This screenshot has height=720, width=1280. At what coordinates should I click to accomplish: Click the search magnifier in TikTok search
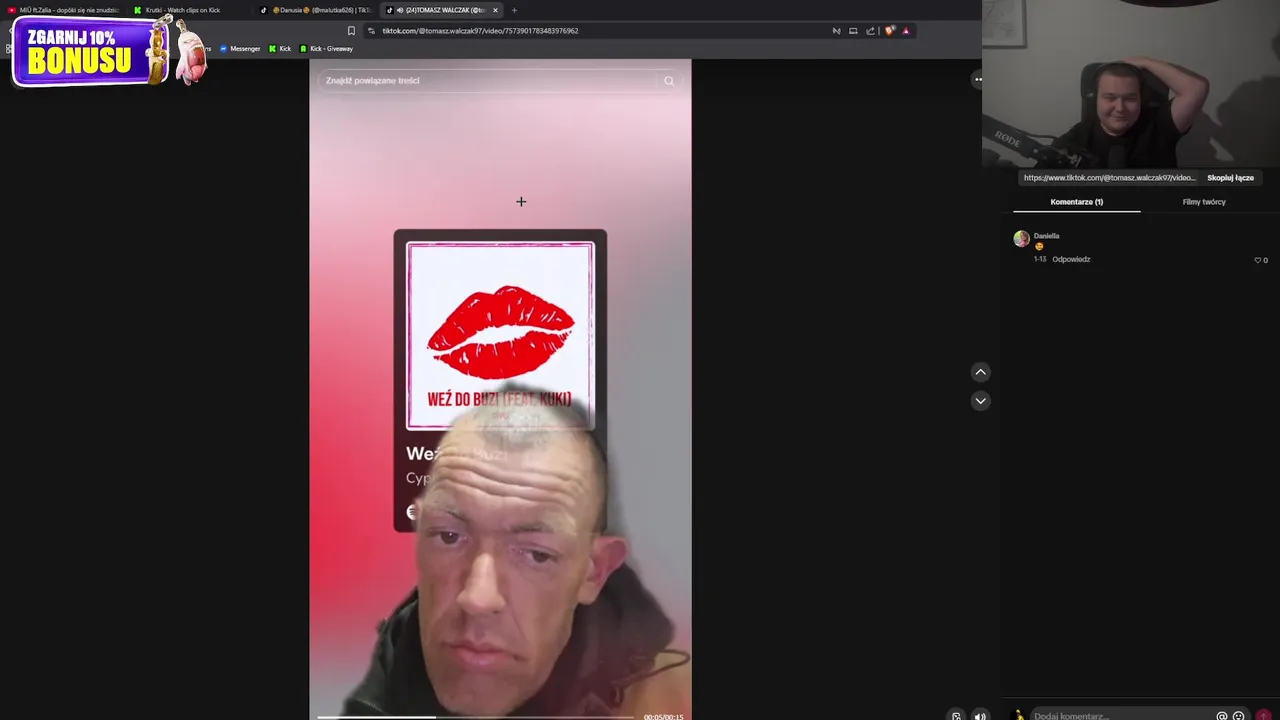[669, 81]
